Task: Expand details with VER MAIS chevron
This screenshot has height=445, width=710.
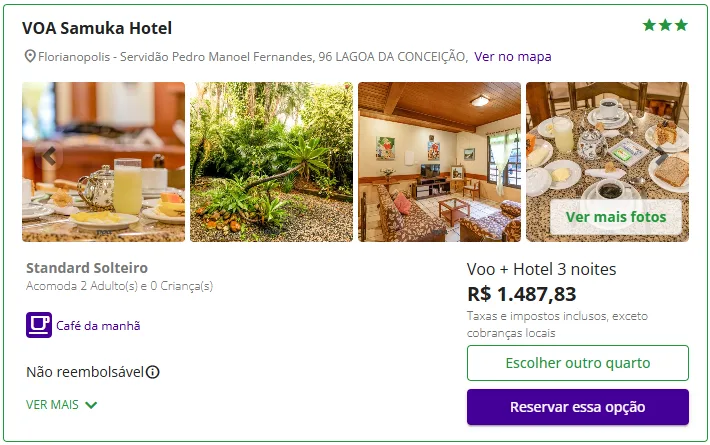Action: pos(91,405)
